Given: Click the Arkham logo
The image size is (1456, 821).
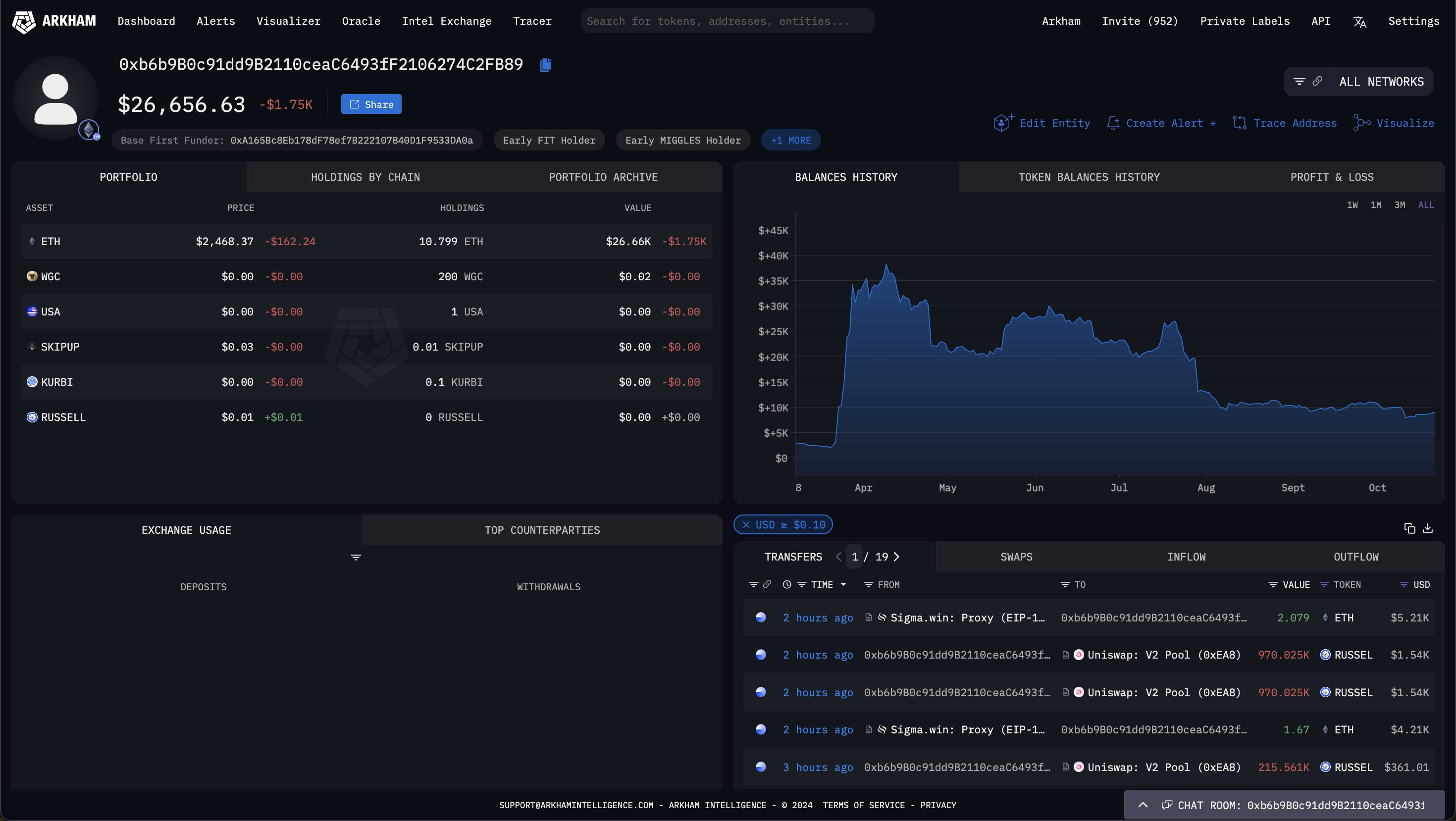Looking at the screenshot, I should coord(54,21).
